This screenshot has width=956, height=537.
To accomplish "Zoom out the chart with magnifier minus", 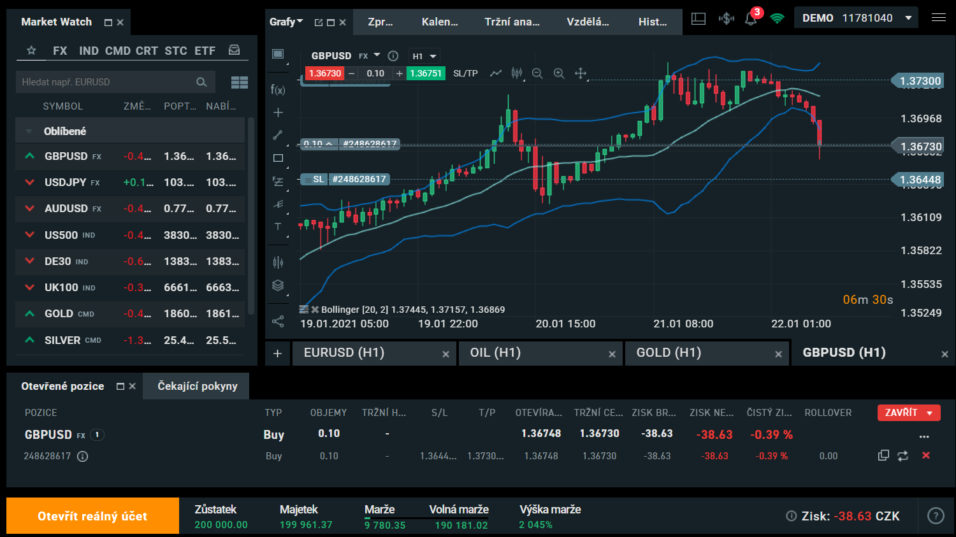I will tap(537, 73).
